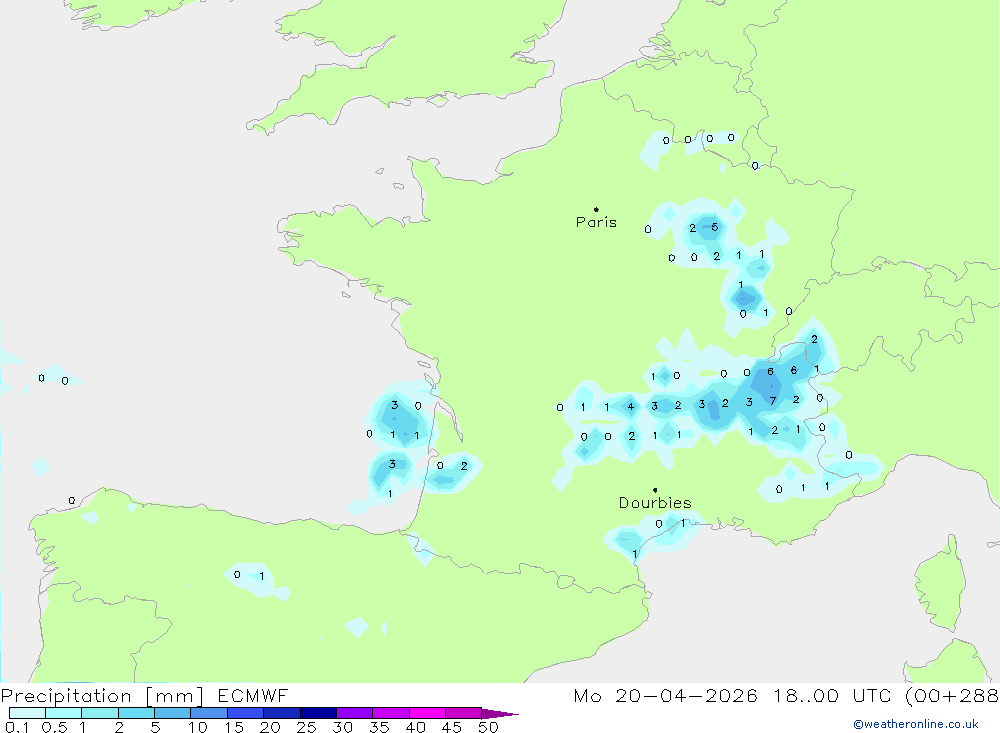Click the Dourbies city label
This screenshot has width=1000, height=733.
pos(655,503)
